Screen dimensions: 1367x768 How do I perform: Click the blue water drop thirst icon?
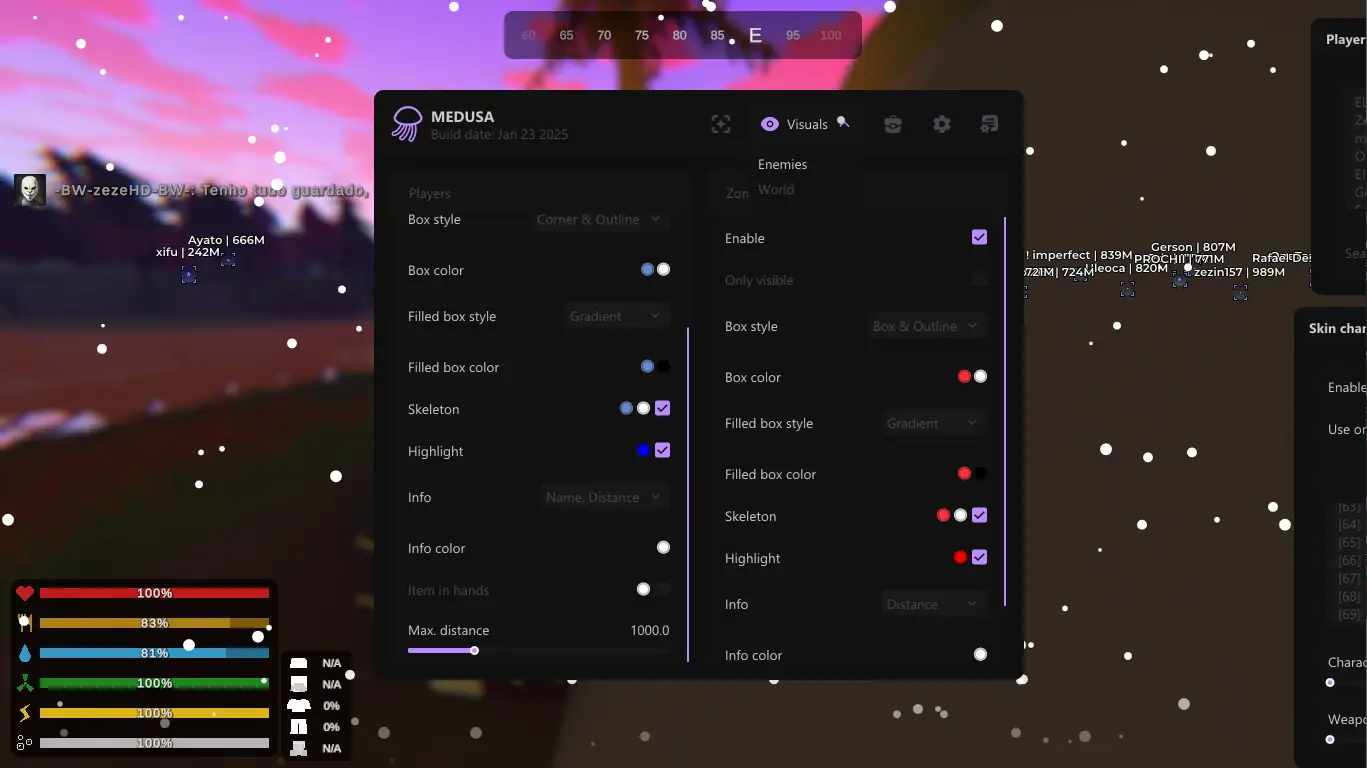pyautogui.click(x=25, y=653)
